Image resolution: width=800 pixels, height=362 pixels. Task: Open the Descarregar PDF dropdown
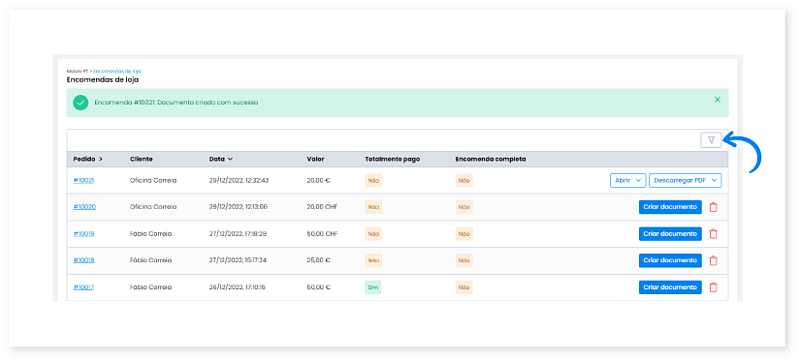tap(685, 180)
